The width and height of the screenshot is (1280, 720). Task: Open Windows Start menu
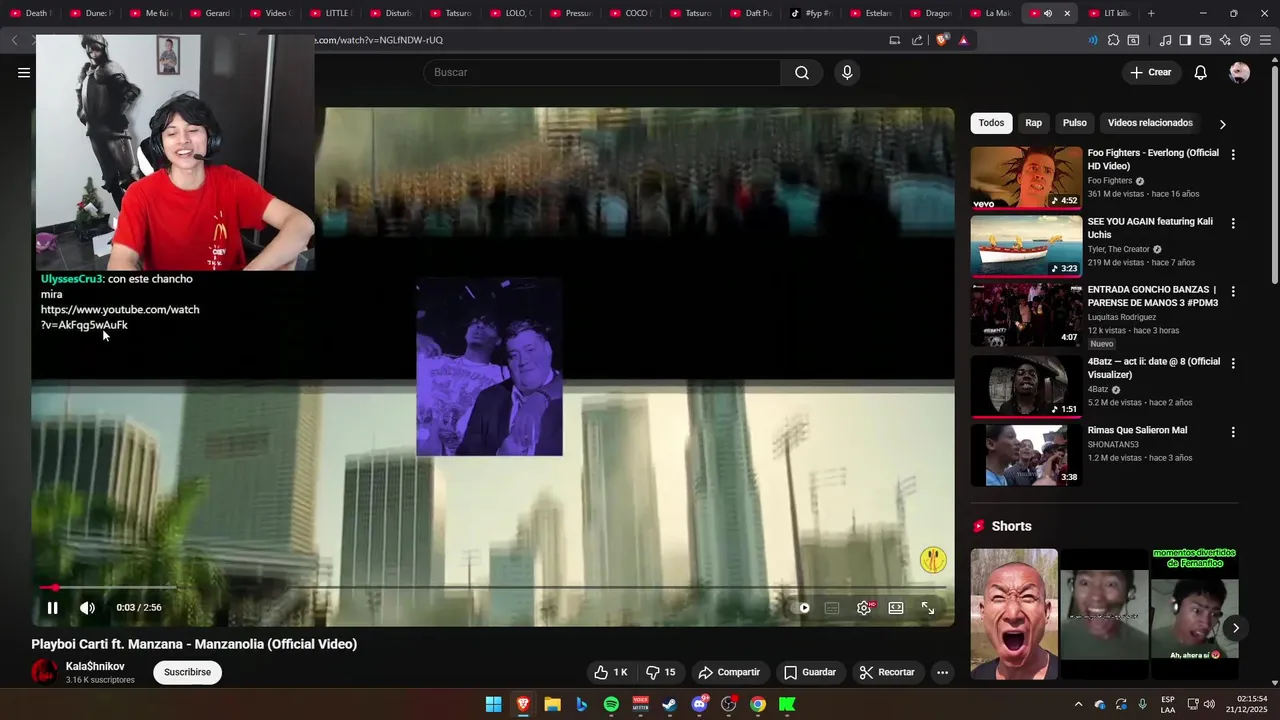tap(493, 704)
